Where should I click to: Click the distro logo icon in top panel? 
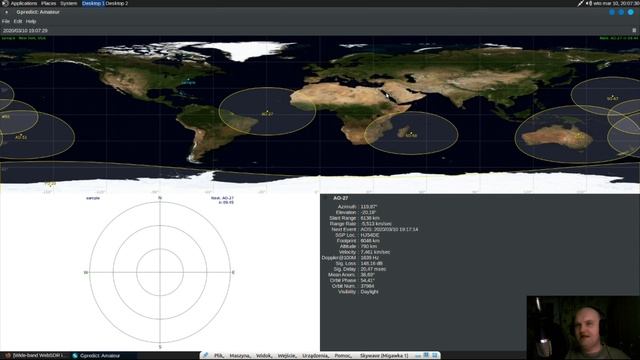coord(4,3)
